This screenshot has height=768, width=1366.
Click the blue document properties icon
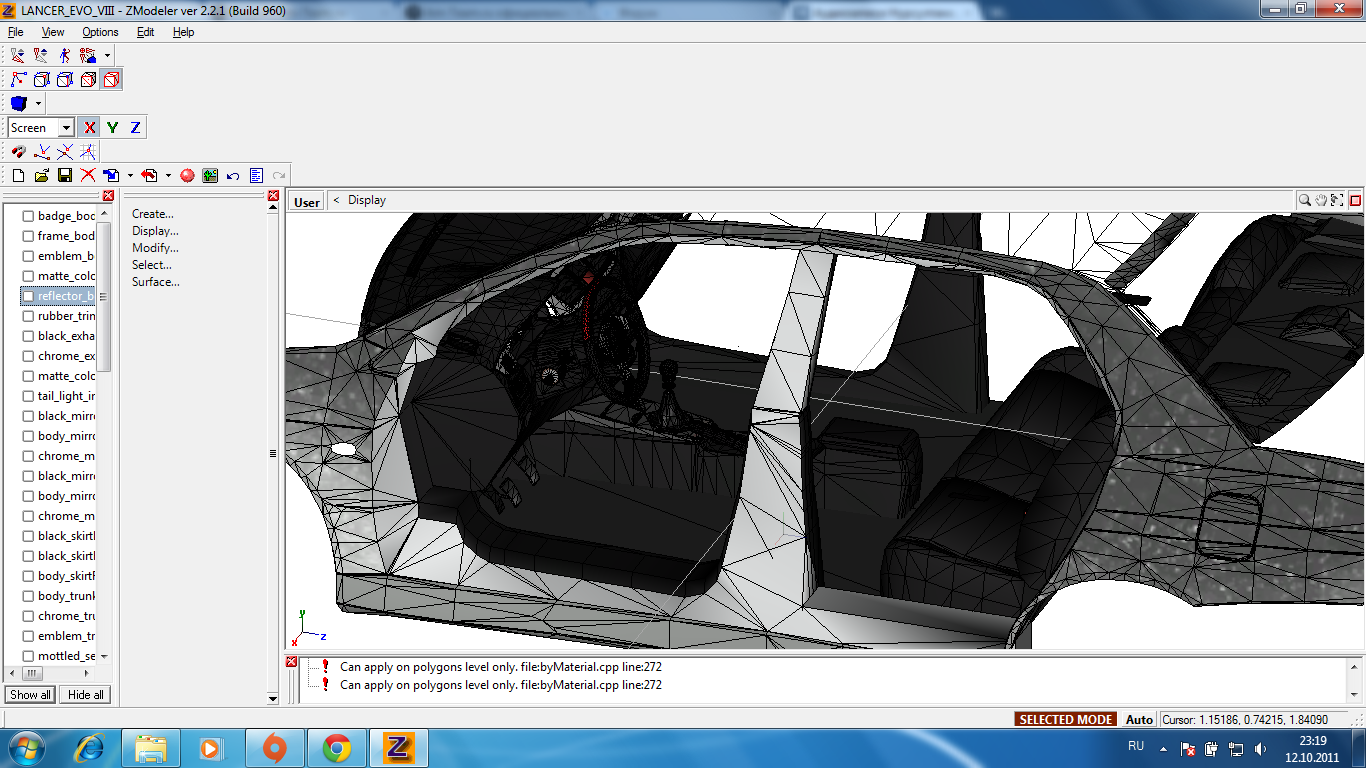pos(256,175)
